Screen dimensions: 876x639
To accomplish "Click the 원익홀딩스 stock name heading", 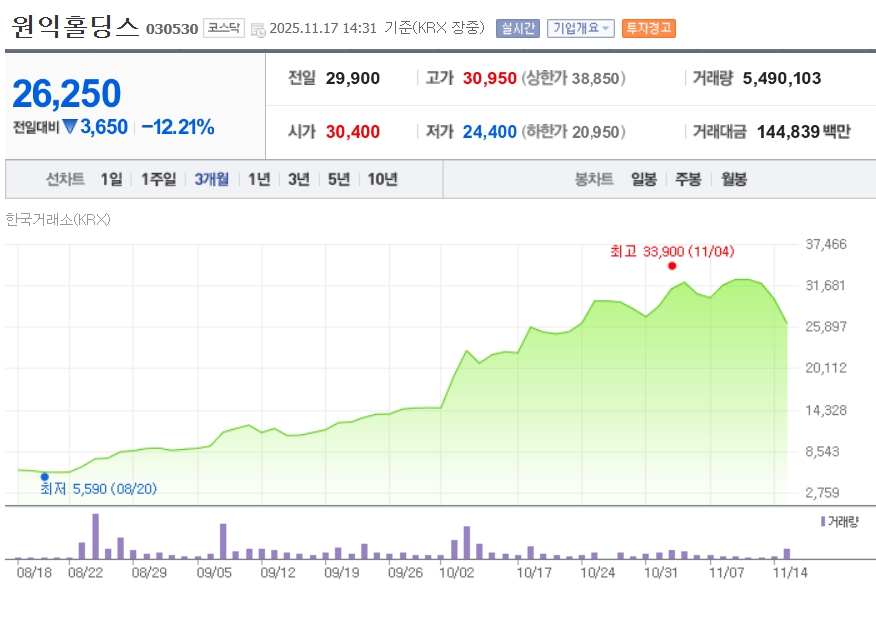I will (x=75, y=27).
